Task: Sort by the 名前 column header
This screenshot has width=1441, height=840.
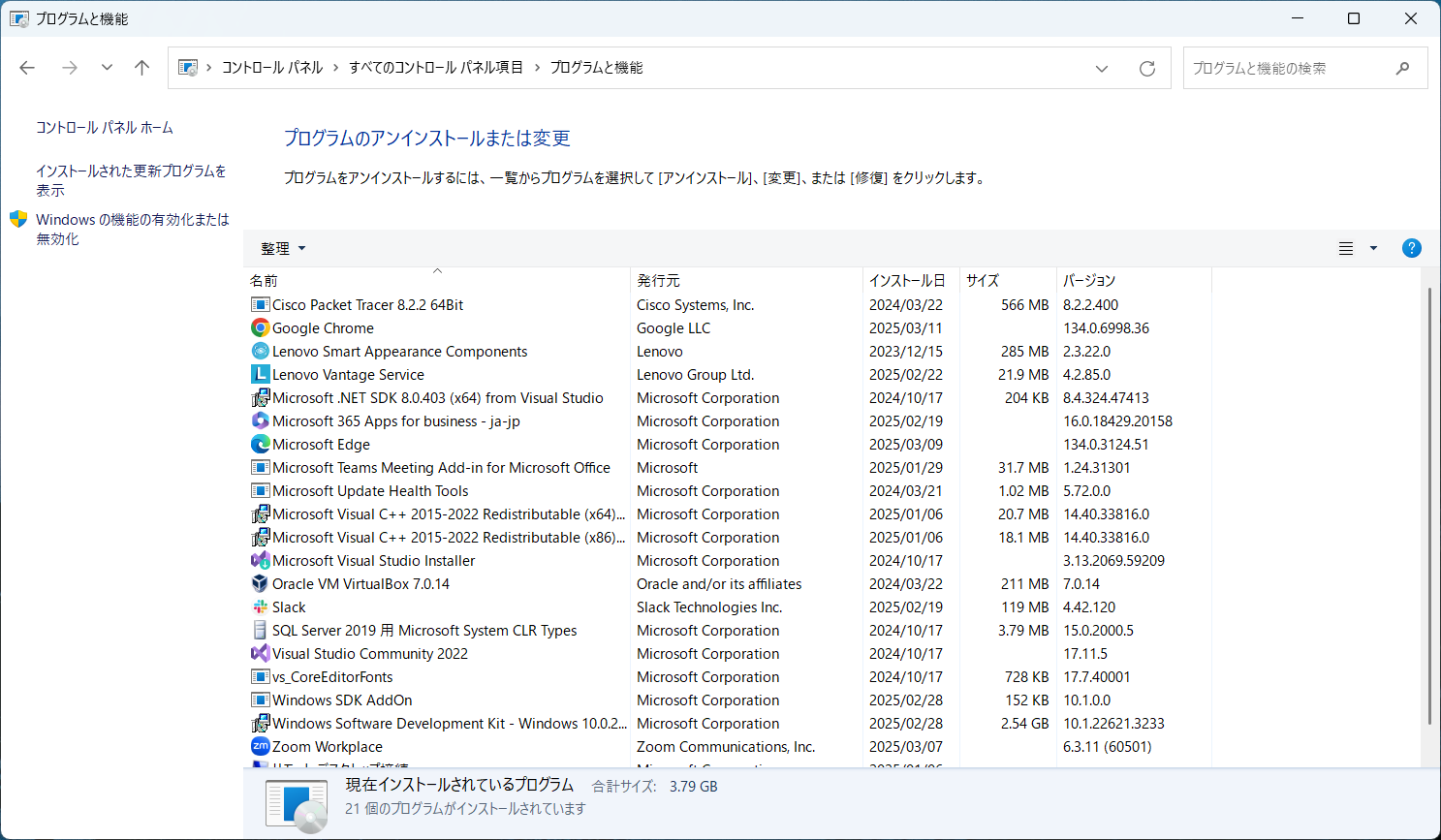Action: [x=437, y=280]
